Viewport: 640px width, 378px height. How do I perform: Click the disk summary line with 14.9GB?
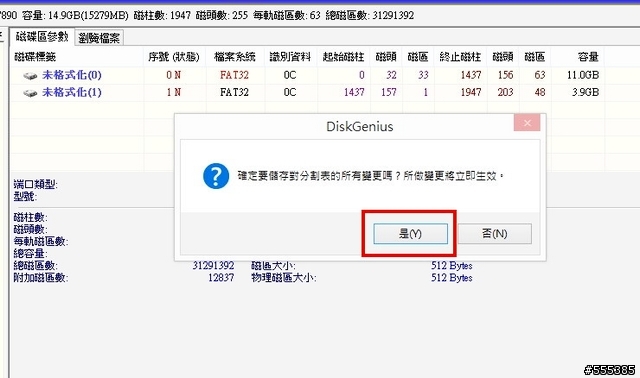(207, 16)
